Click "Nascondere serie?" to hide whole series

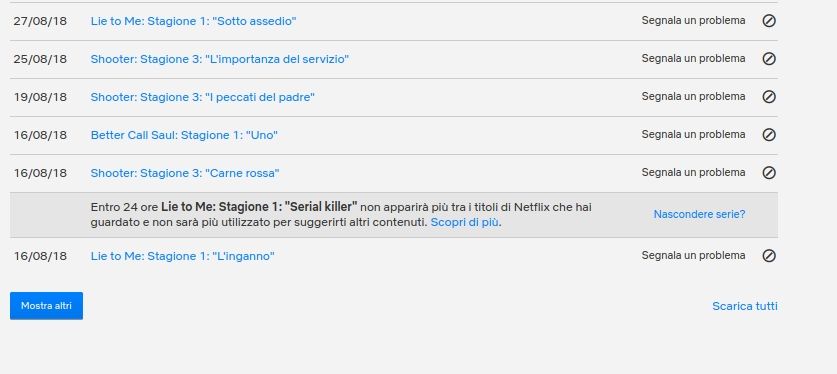[699, 214]
